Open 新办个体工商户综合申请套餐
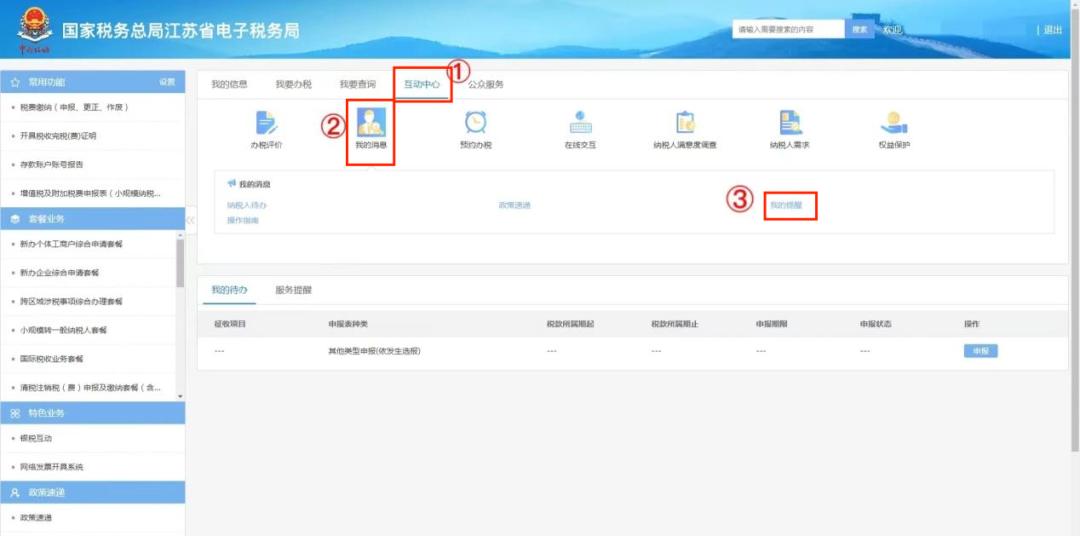Screen dimensions: 1080x536 click(72, 244)
